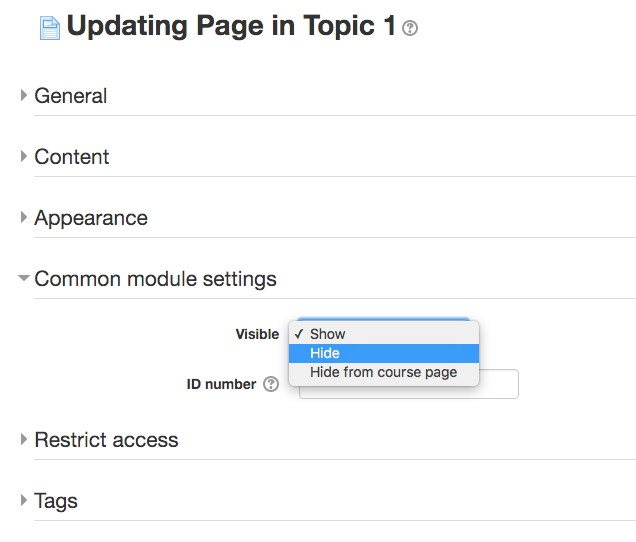The image size is (636, 542).
Task: Expand the Restrict access triangle
Action: (24, 439)
